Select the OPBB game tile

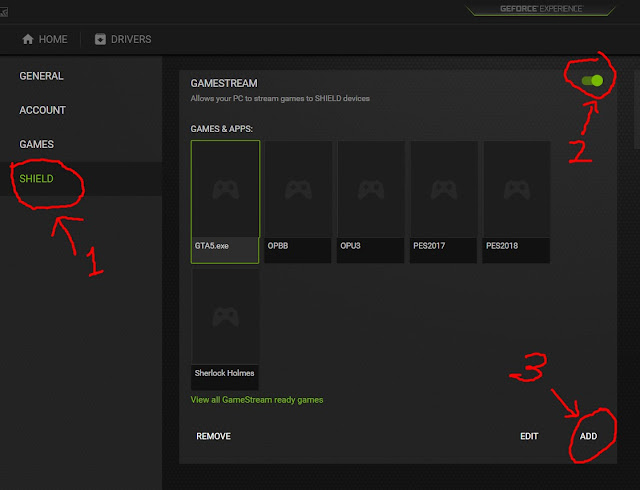[298, 202]
